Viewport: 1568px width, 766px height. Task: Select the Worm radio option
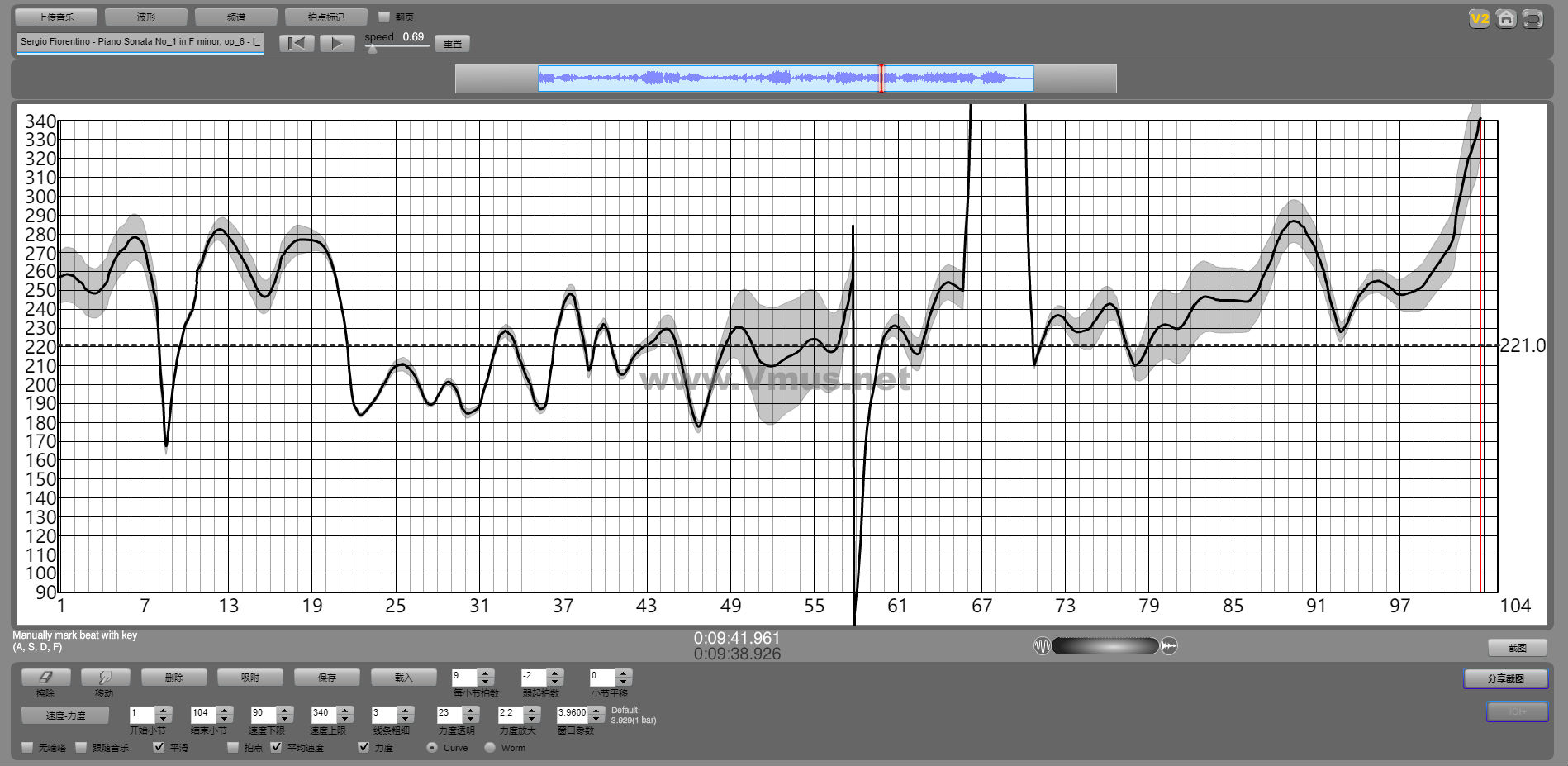(x=490, y=747)
